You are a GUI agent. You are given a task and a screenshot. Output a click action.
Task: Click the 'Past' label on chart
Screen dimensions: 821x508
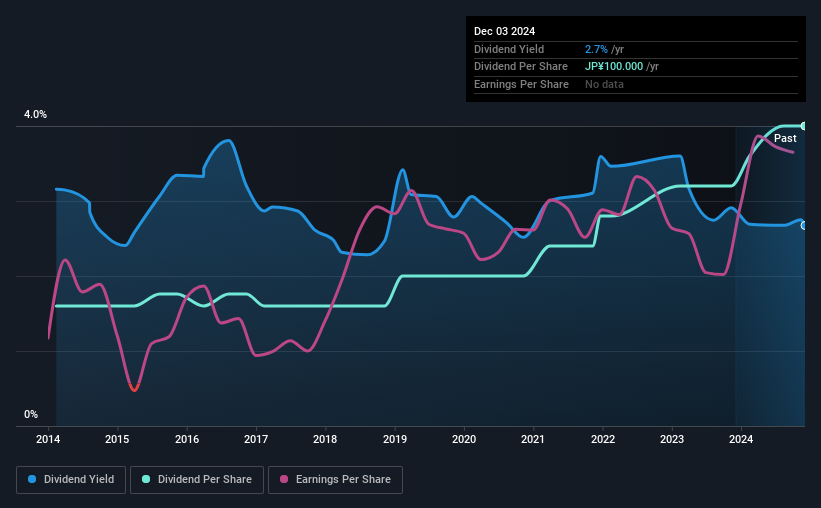pos(785,138)
